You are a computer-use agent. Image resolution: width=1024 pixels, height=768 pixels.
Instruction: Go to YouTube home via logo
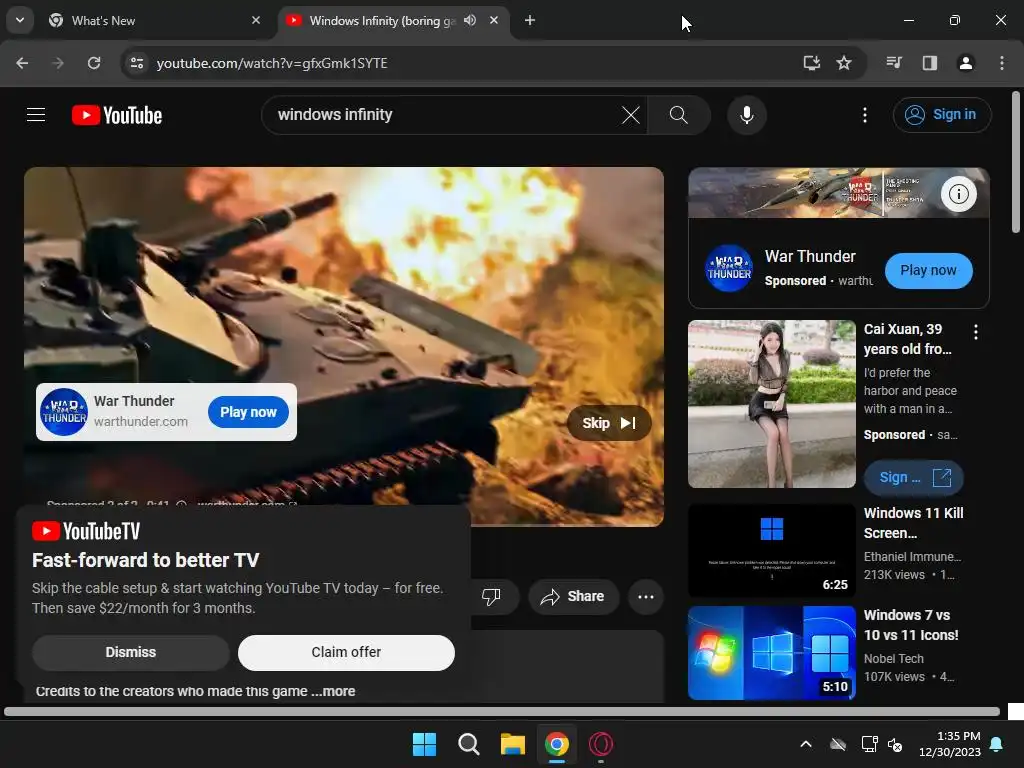[x=117, y=115]
